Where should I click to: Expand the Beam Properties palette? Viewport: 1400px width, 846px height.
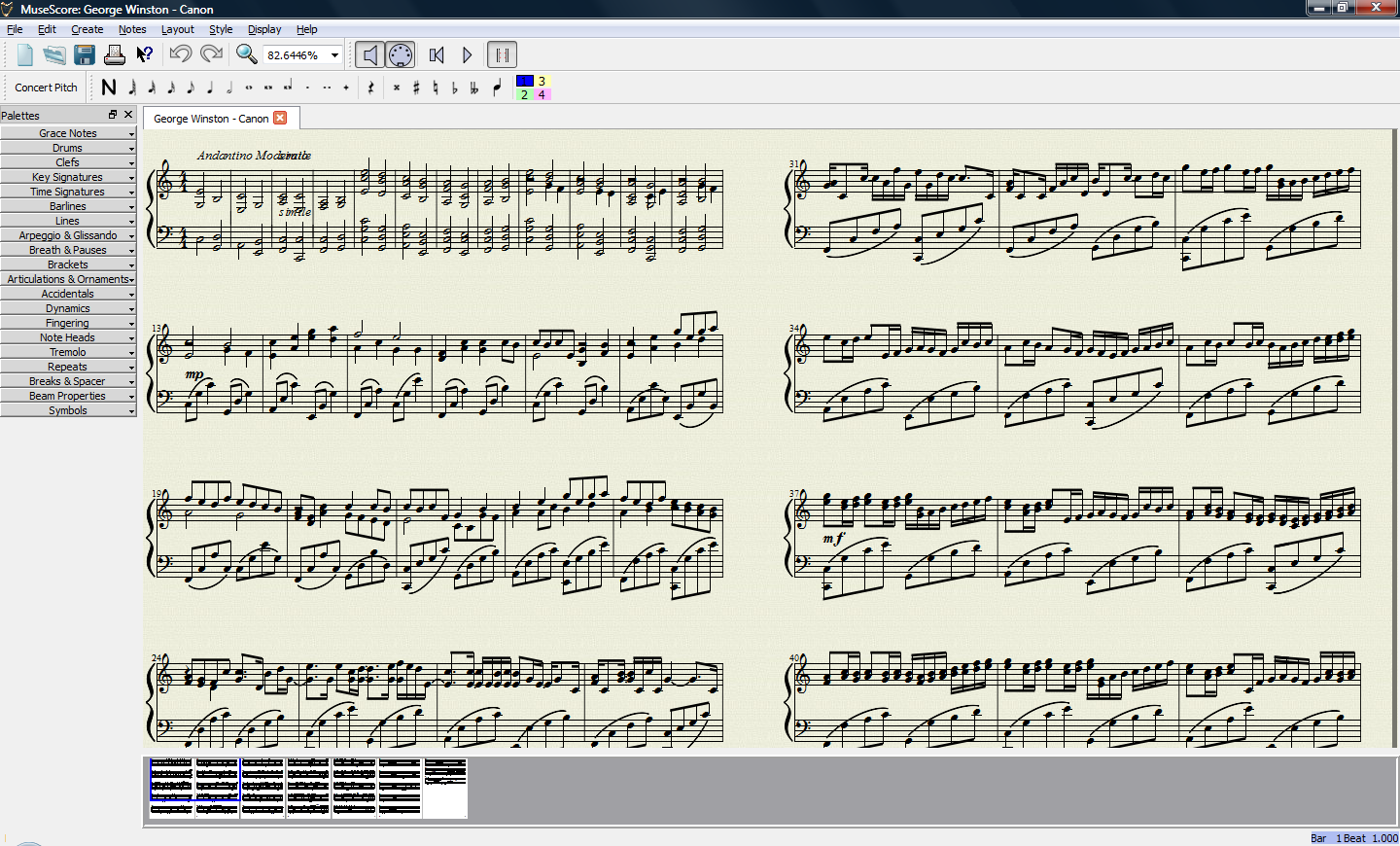(x=68, y=396)
